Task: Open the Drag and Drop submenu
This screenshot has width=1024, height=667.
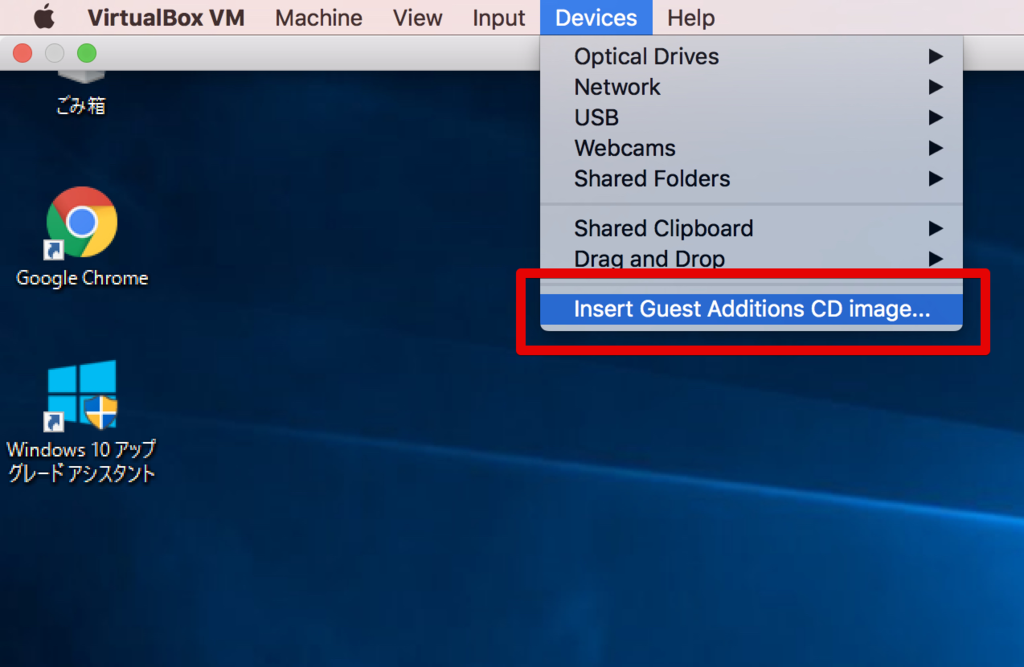Action: pos(751,259)
